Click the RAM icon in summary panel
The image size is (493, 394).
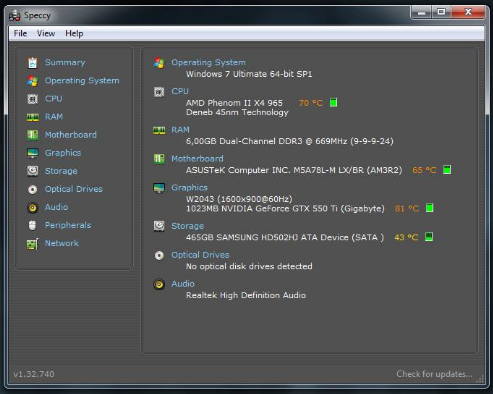159,130
